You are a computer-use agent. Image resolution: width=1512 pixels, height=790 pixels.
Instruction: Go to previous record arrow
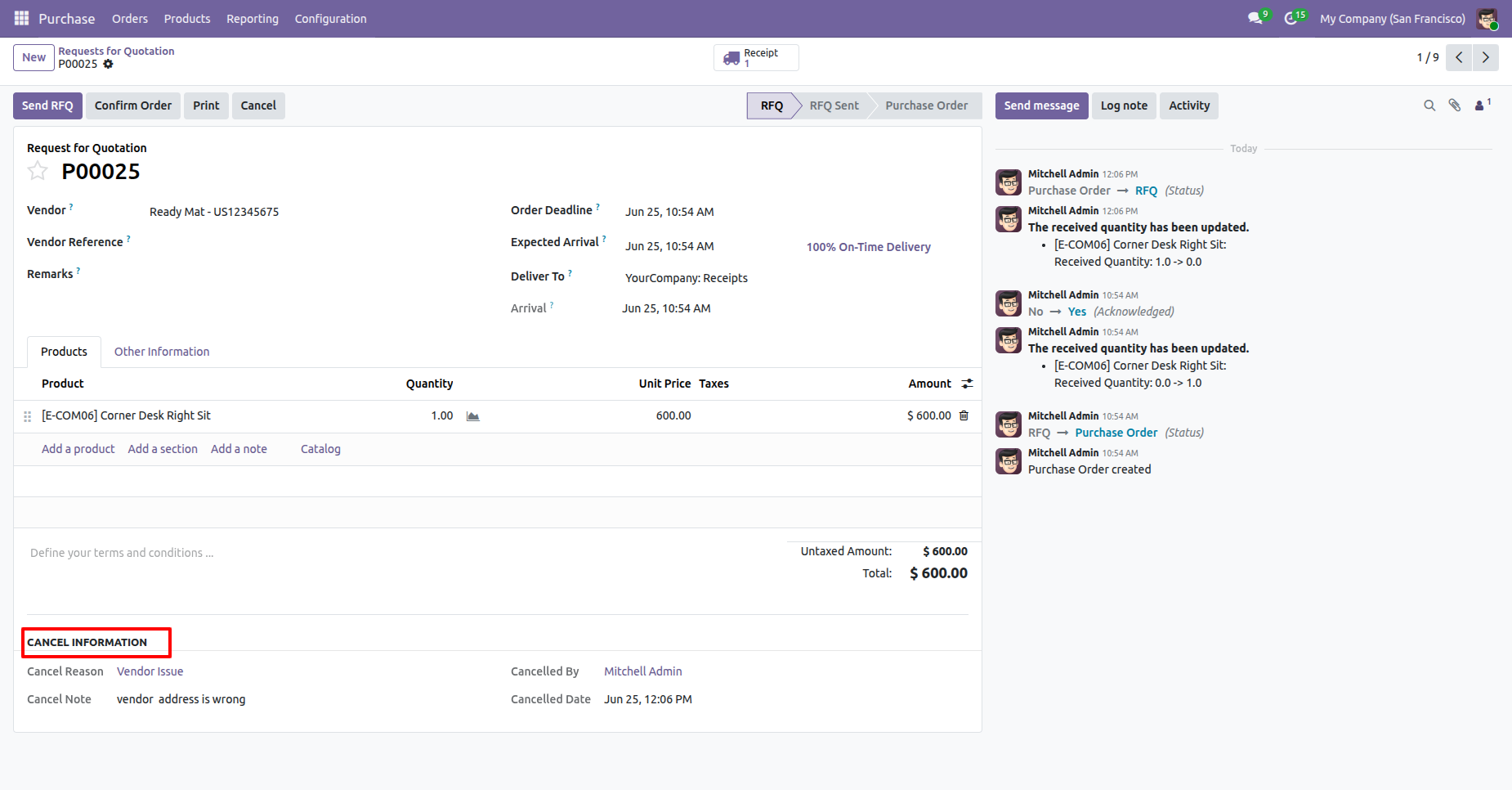[x=1459, y=57]
